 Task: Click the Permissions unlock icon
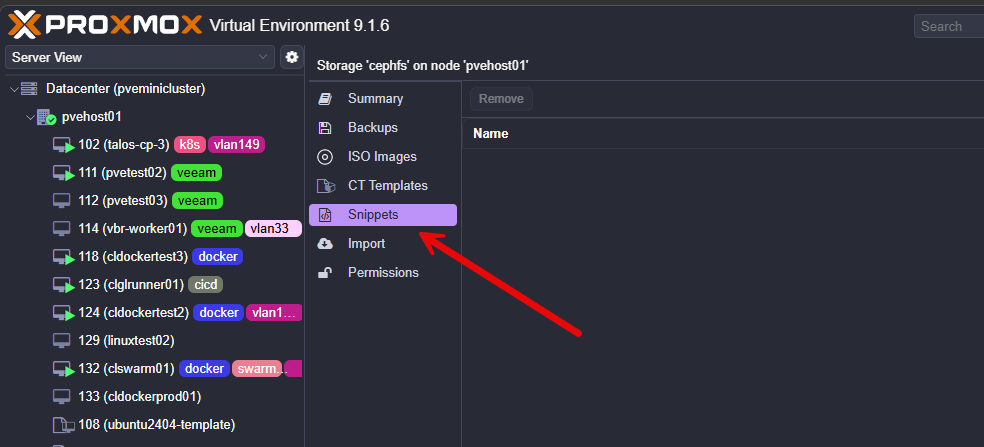pyautogui.click(x=325, y=273)
